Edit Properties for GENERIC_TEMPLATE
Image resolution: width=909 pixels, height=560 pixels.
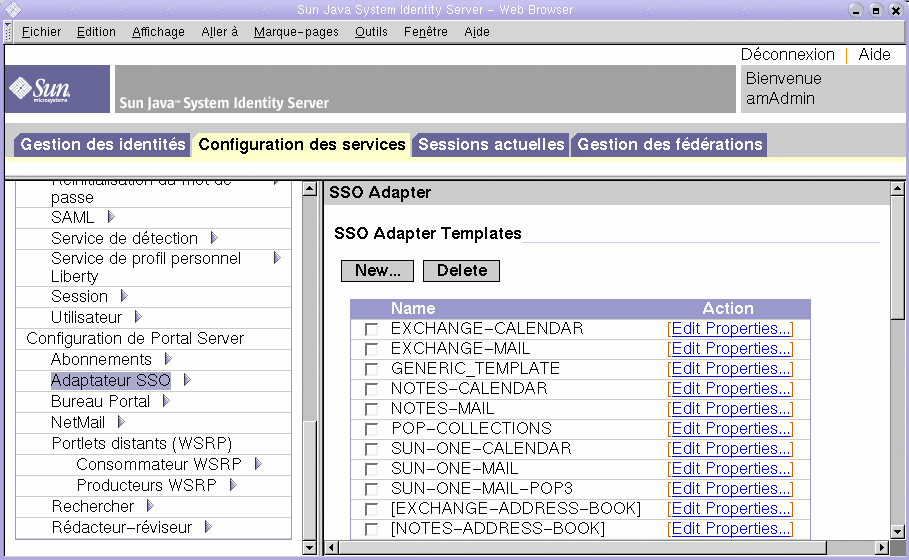tap(730, 369)
